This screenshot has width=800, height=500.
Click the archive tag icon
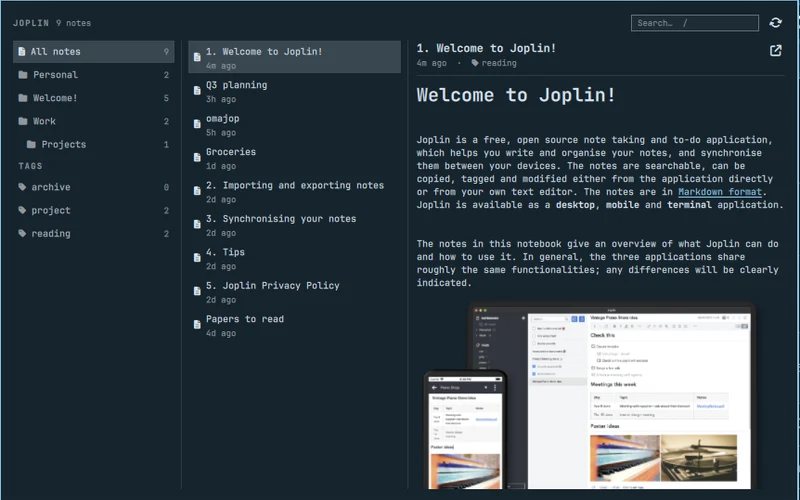coord(22,187)
